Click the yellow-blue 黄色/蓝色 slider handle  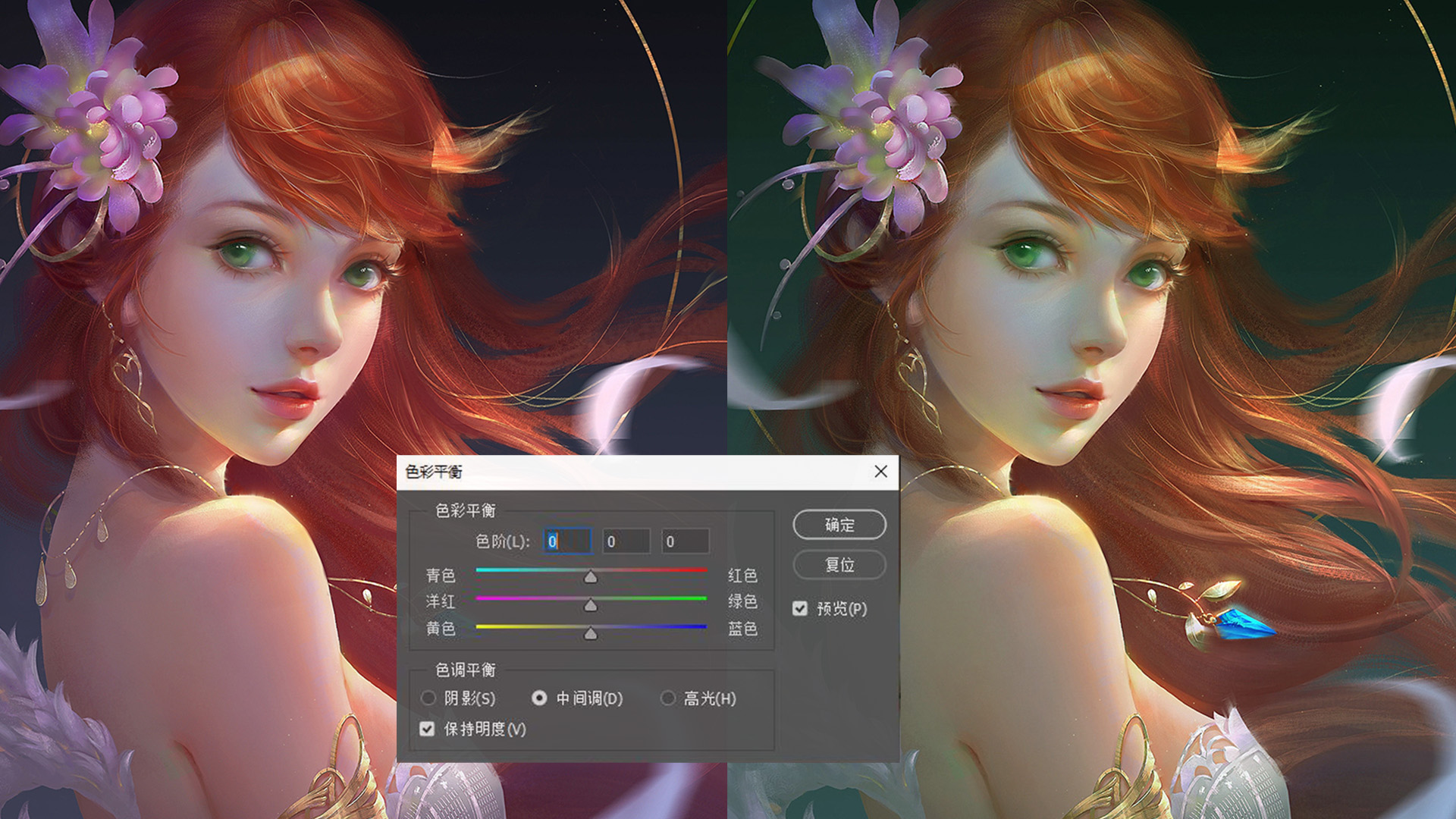point(591,633)
